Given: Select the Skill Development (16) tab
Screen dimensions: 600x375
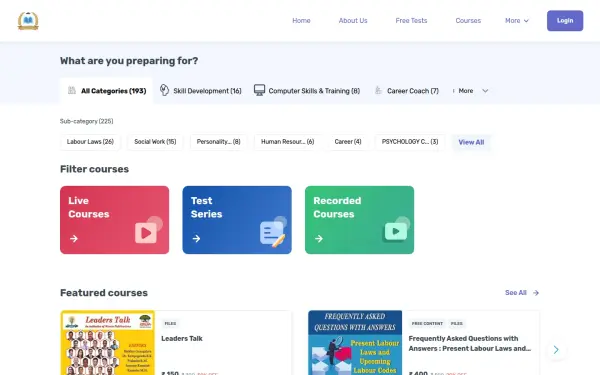Looking at the screenshot, I should point(201,91).
